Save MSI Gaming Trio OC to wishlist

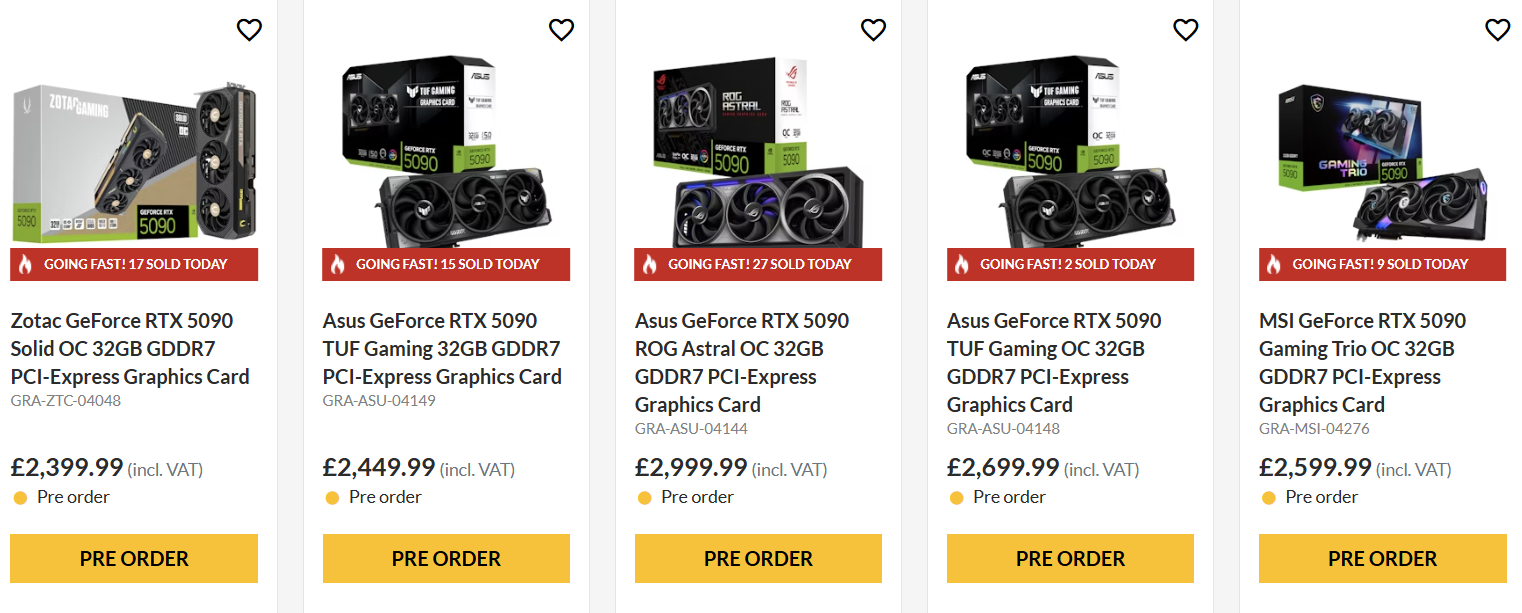point(1497,30)
